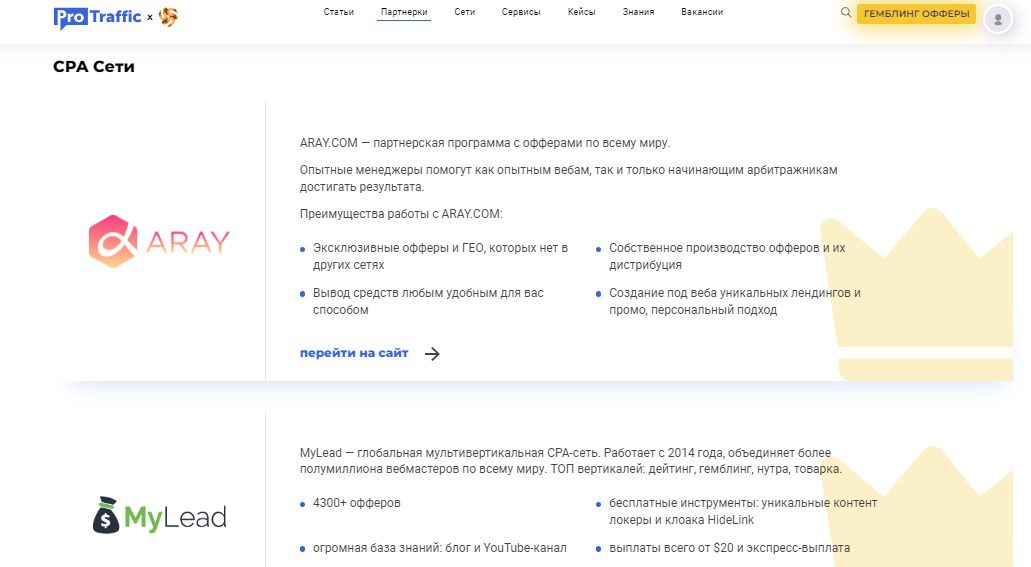The image size is (1031, 567).
Task: Open the user profile avatar
Action: click(997, 19)
